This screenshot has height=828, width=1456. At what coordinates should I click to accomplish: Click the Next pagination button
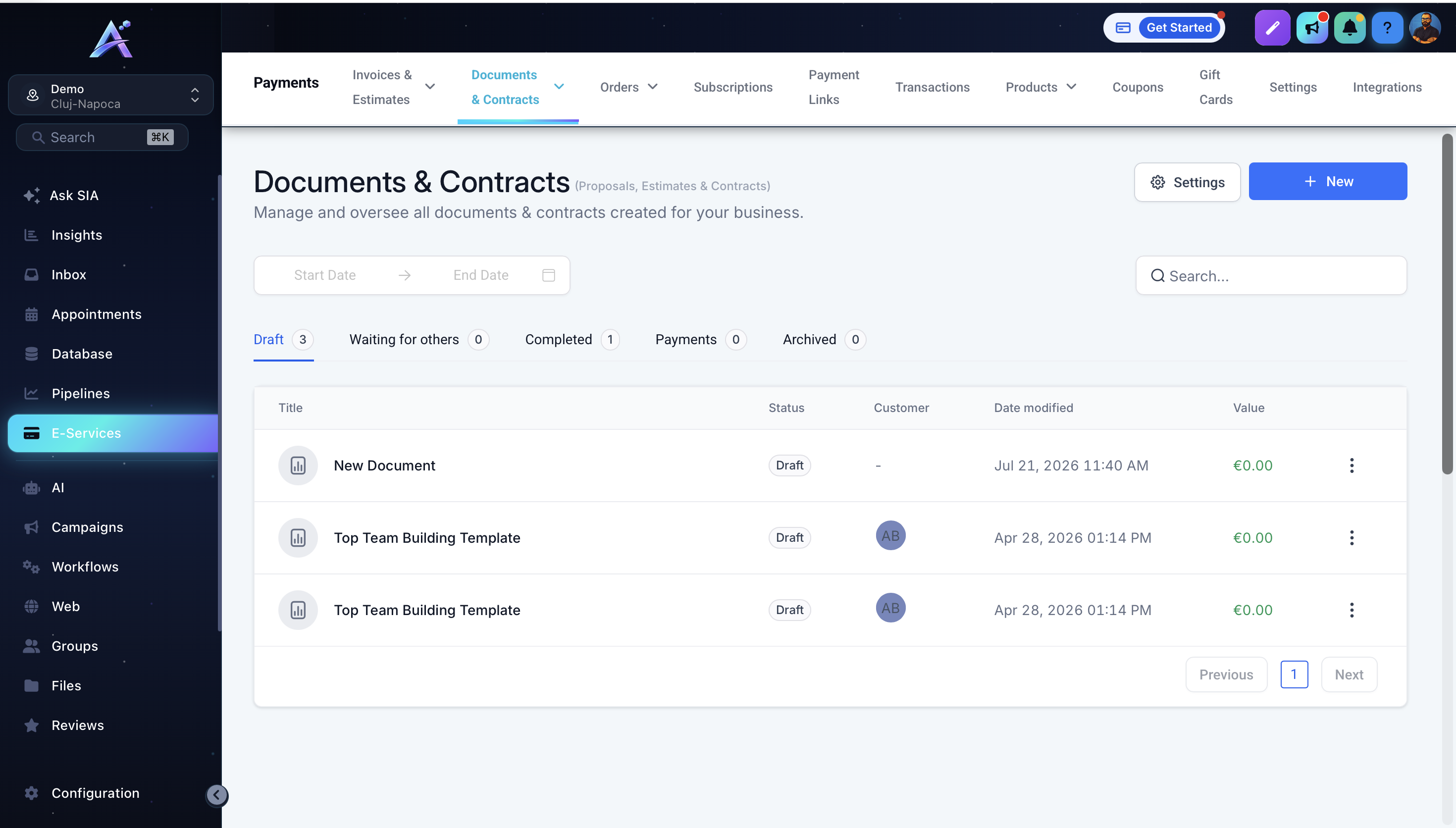click(1349, 674)
